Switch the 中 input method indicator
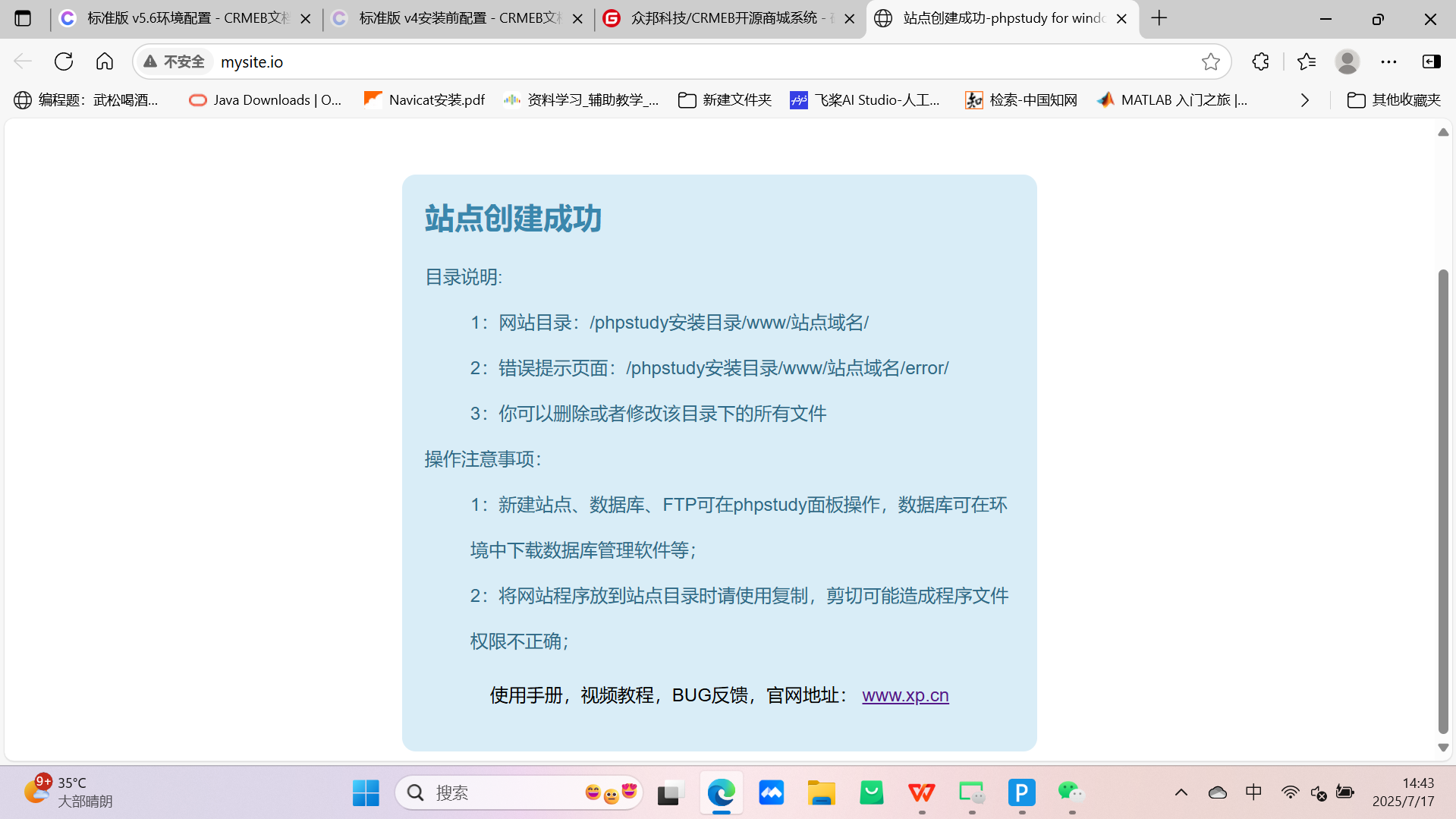The width and height of the screenshot is (1456, 819). pos(1253,792)
